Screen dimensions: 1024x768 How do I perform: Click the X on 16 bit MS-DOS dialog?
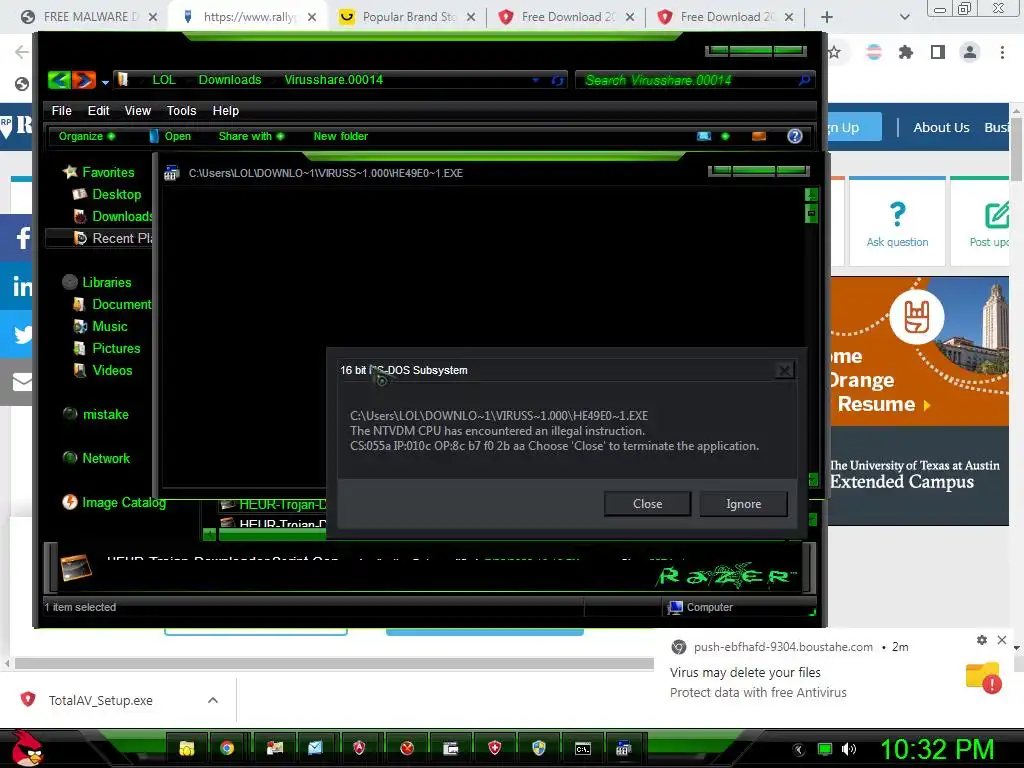[x=784, y=370]
